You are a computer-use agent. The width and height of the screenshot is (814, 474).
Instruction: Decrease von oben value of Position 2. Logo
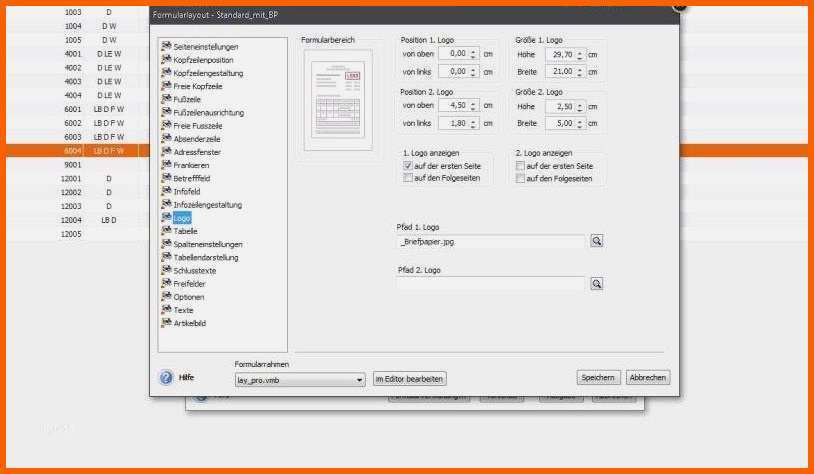[x=473, y=109]
